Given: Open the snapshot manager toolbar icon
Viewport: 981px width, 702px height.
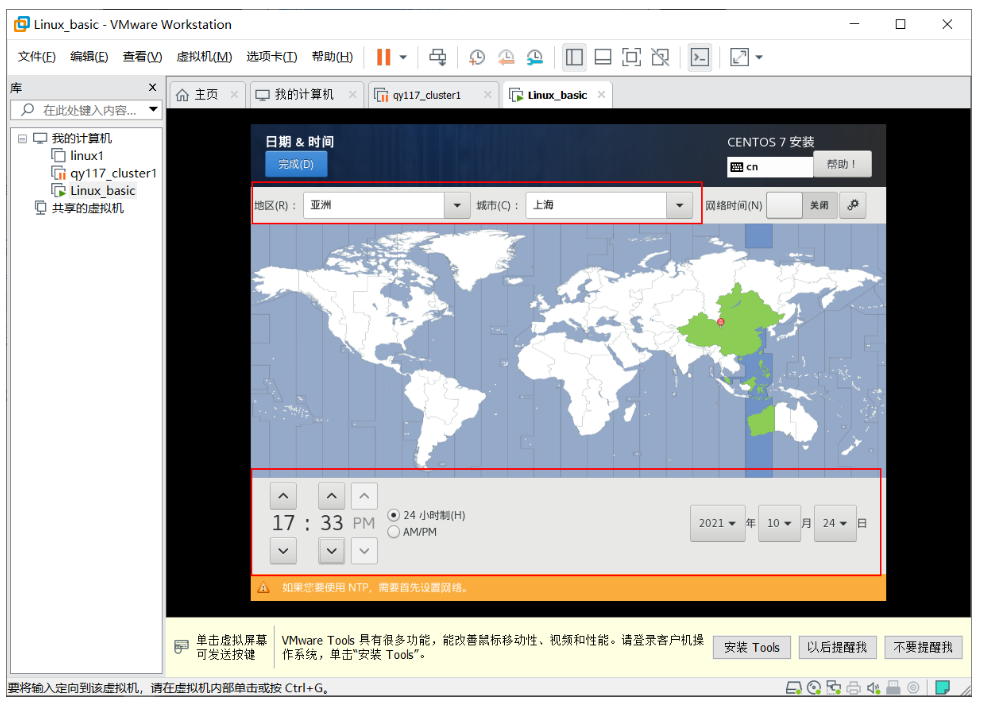Looking at the screenshot, I should pos(534,58).
